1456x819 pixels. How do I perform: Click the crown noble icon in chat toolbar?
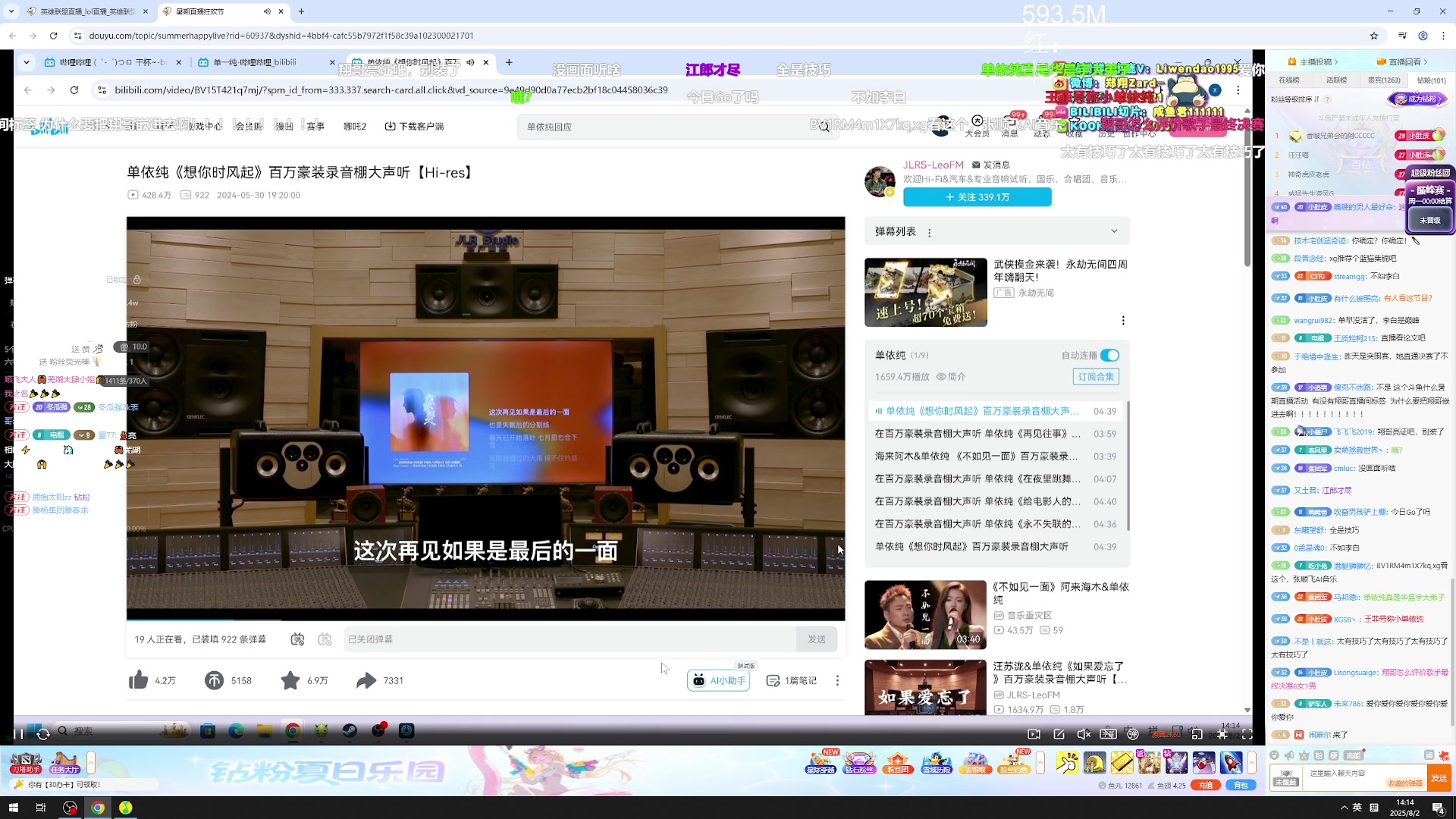pos(1304,755)
